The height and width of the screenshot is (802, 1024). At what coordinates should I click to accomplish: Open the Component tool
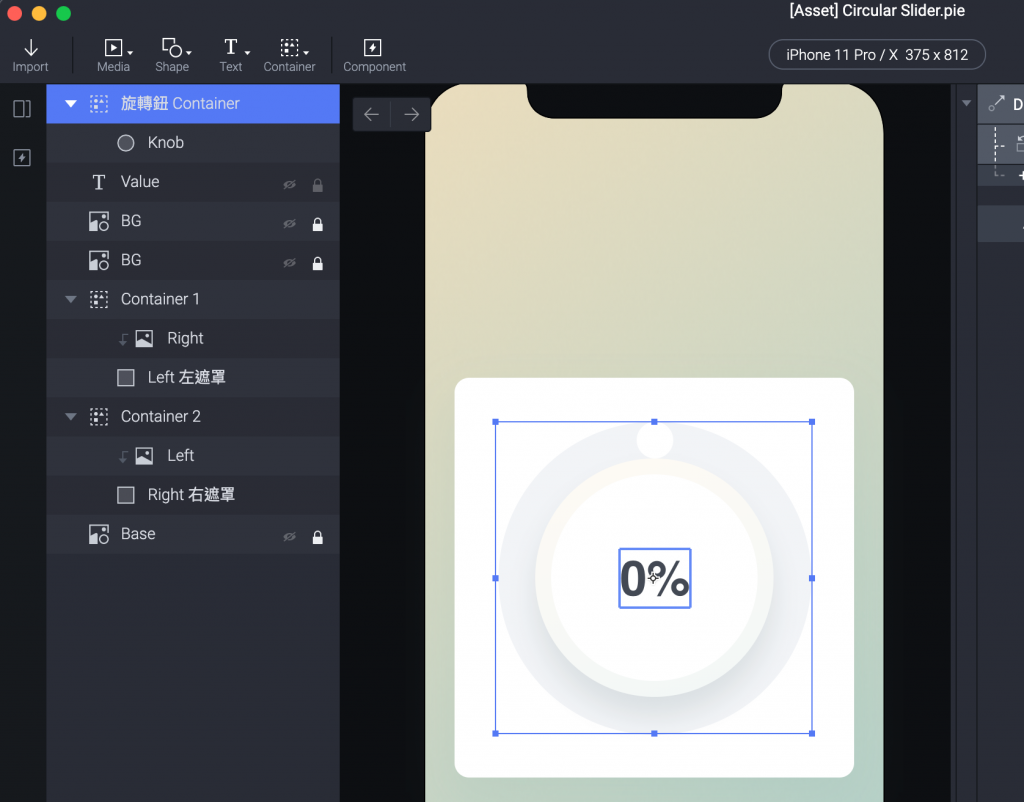[374, 55]
